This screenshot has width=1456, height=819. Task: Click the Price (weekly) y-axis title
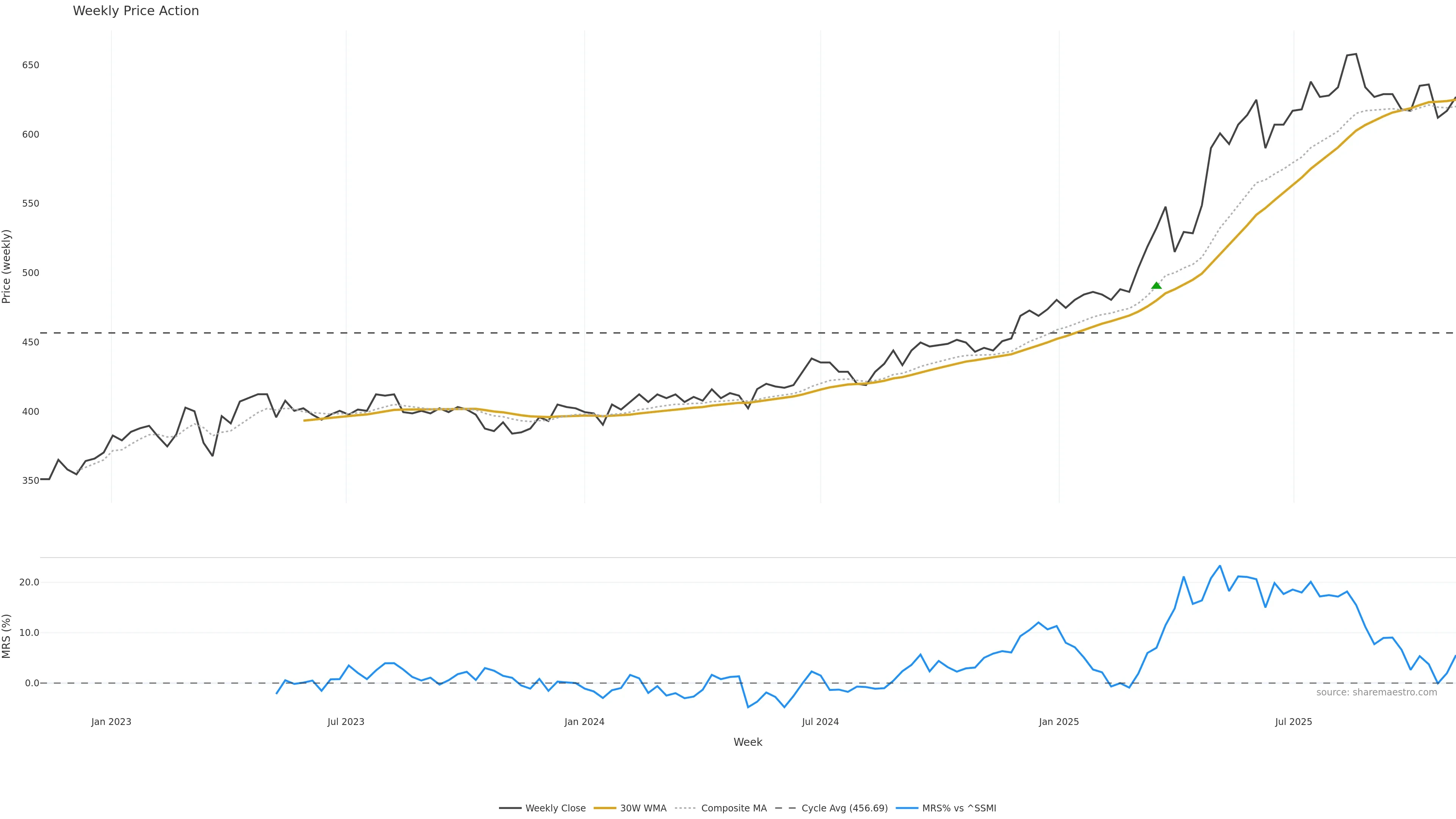tap(6, 266)
